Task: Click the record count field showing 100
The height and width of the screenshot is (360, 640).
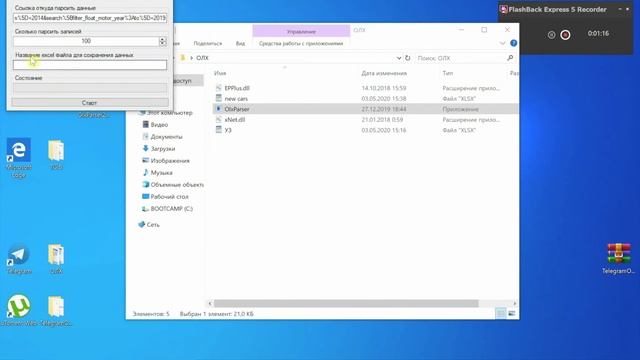Action: (86, 41)
